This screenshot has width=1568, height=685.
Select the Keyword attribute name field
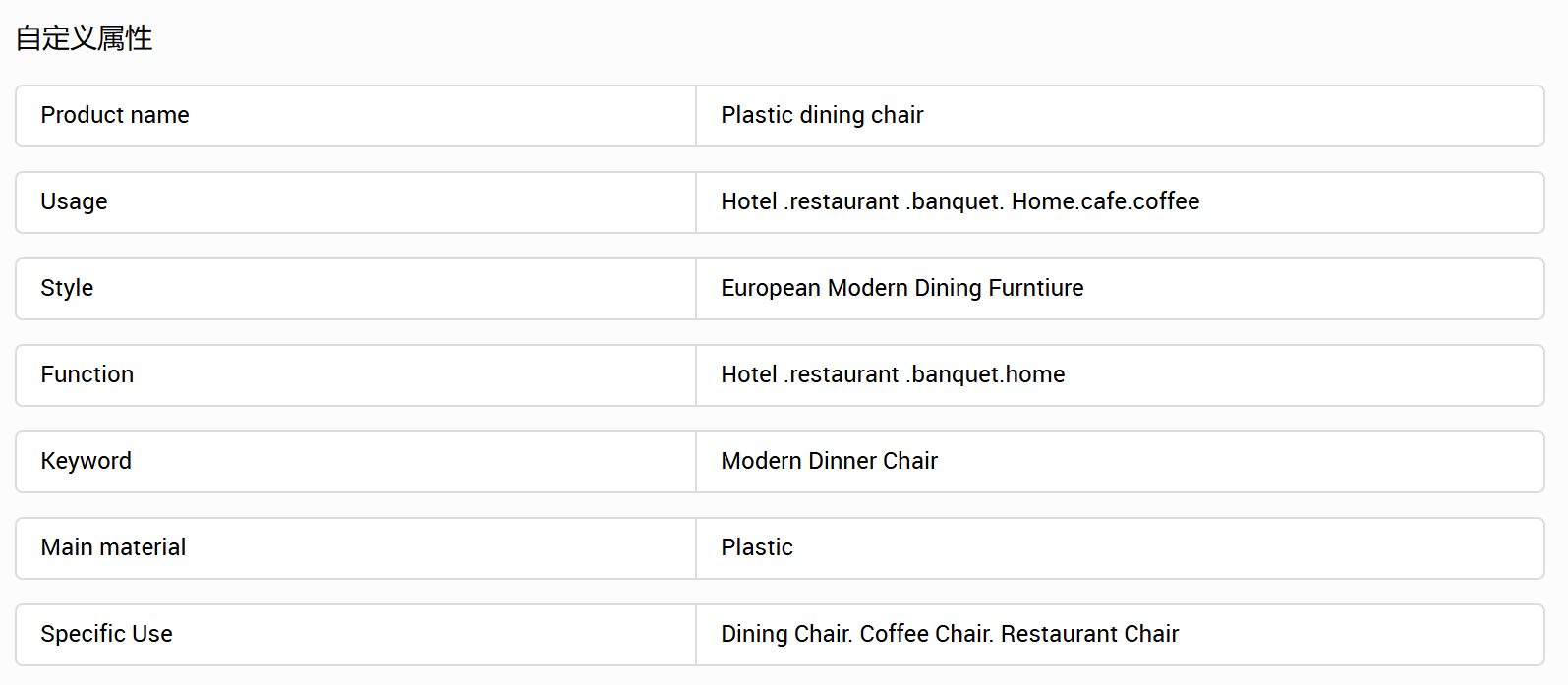tap(356, 462)
